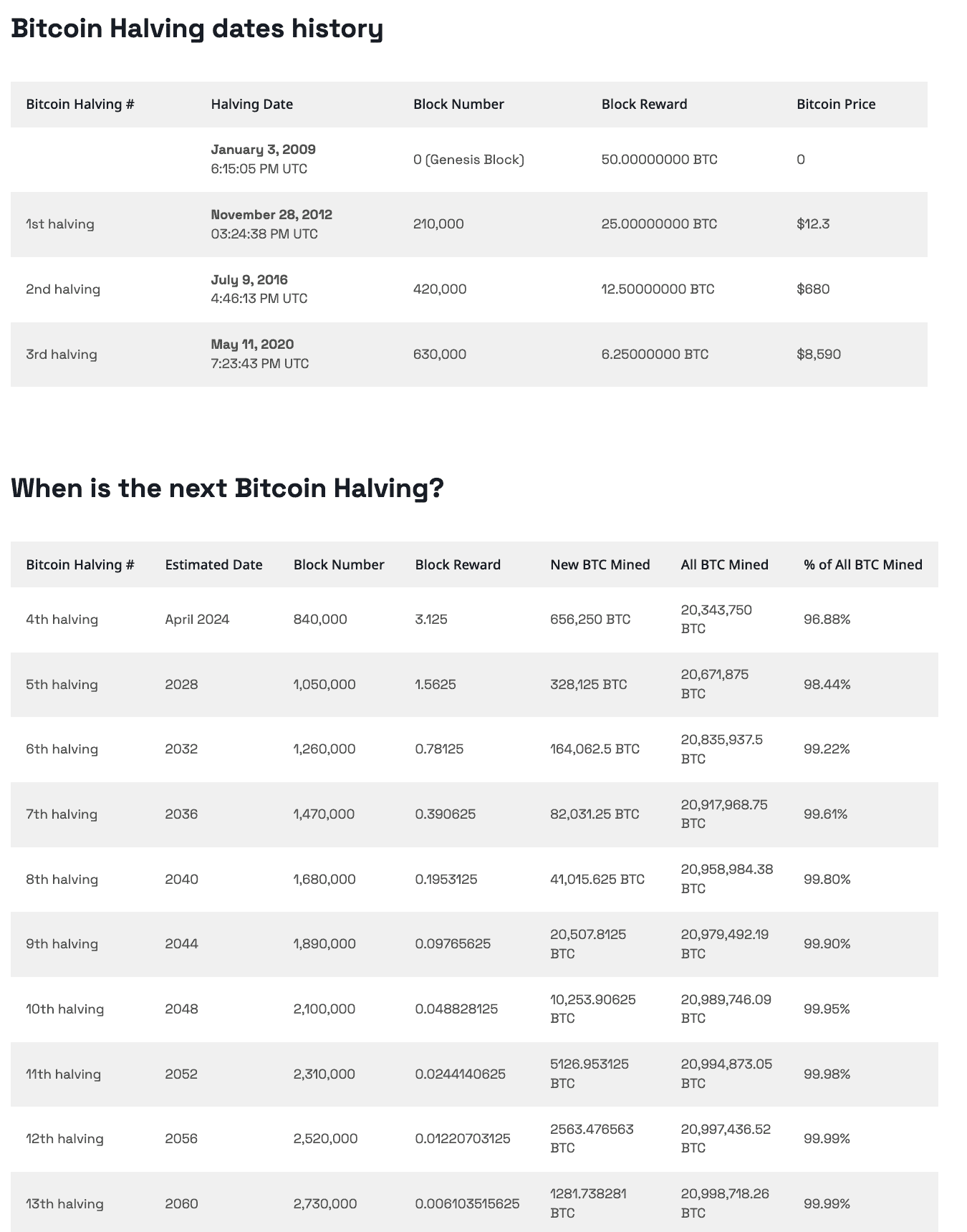Click the "96.88%" percentage cell
The width and height of the screenshot is (967, 1232).
click(827, 620)
